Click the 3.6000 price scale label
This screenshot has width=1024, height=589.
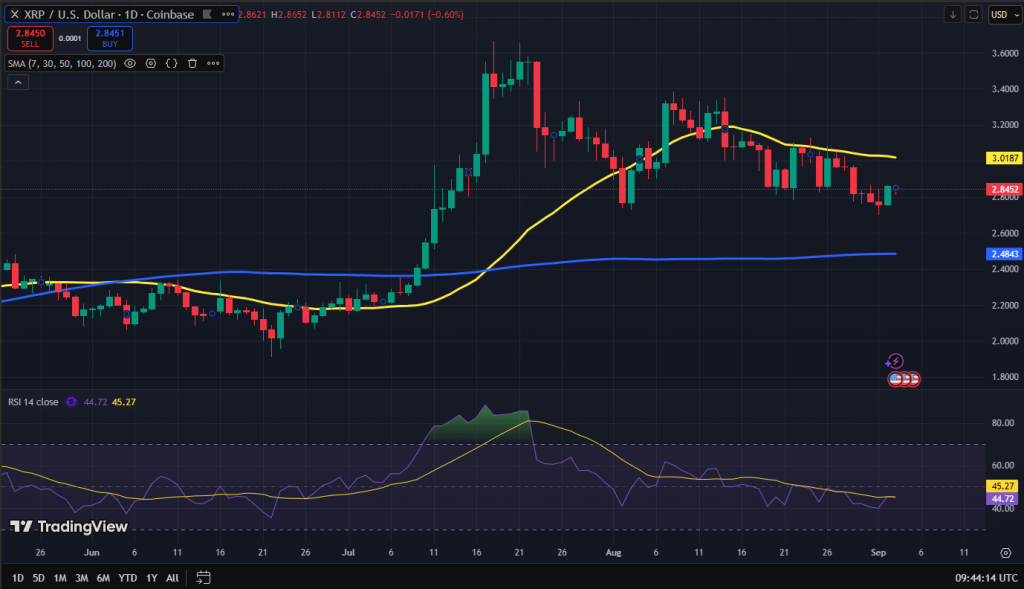click(1004, 54)
